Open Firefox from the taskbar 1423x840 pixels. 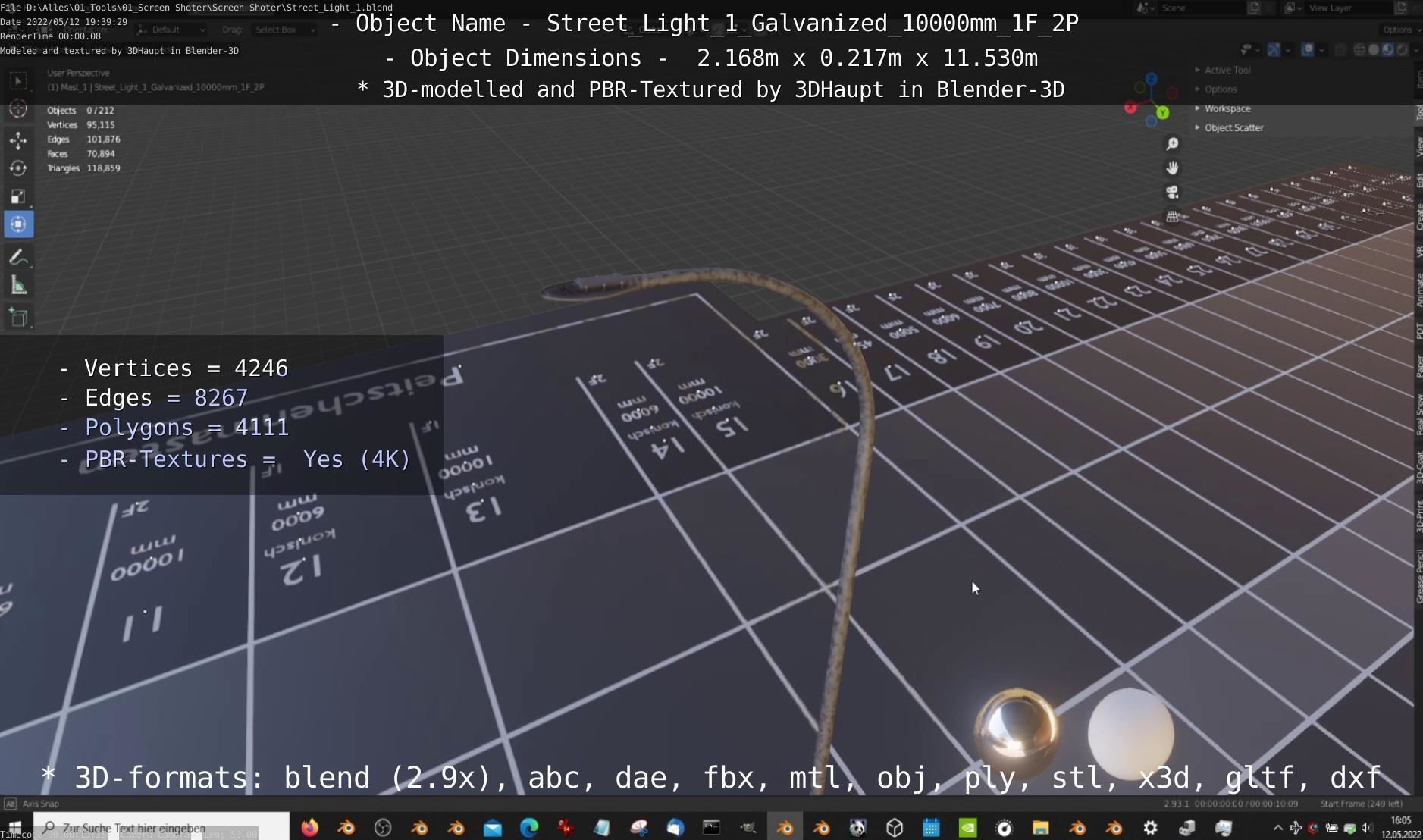point(309,828)
